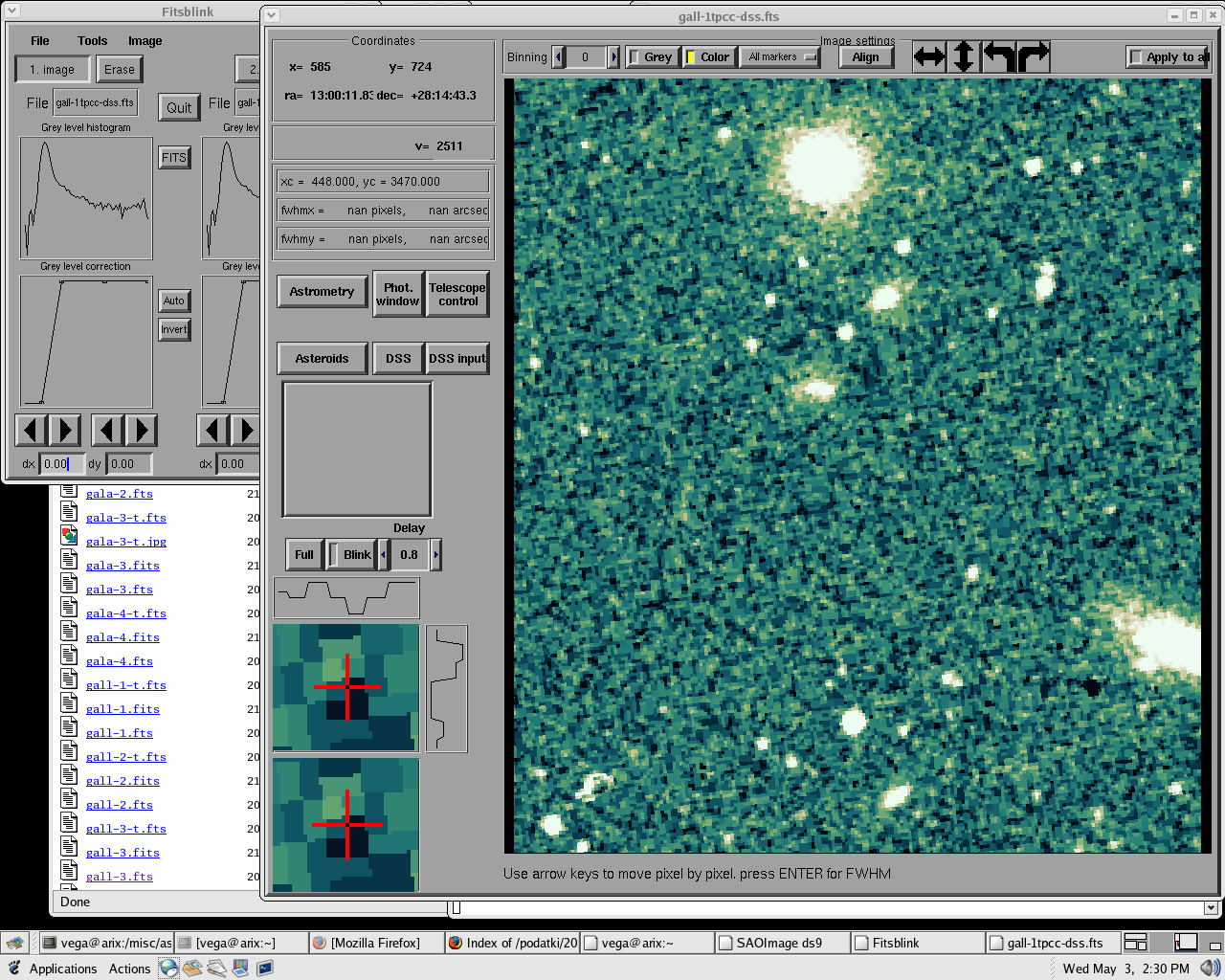Click the Erase button in Fitsblink
1225x980 pixels.
120,70
